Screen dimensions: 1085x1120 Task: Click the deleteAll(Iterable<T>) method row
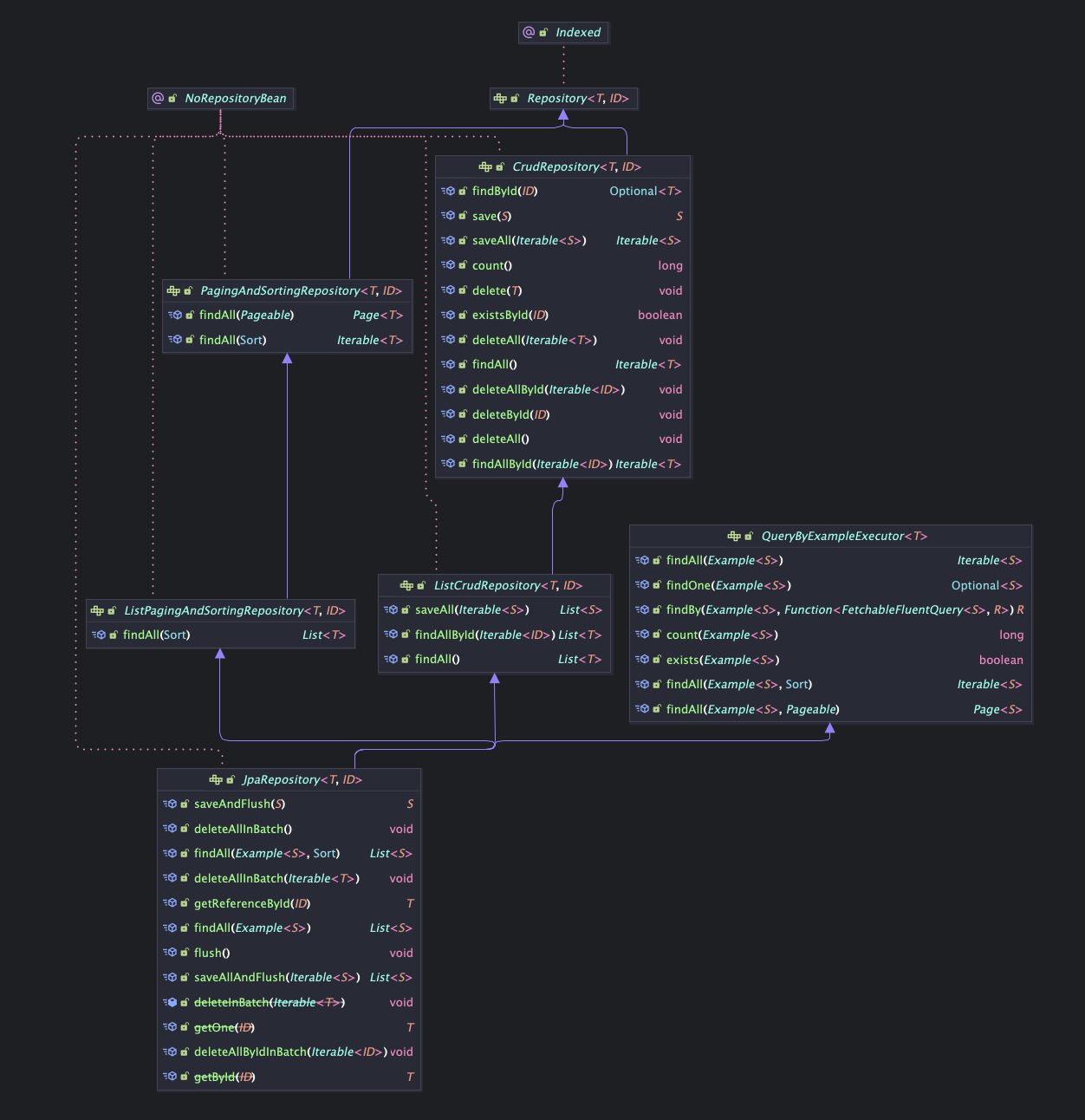click(x=563, y=340)
